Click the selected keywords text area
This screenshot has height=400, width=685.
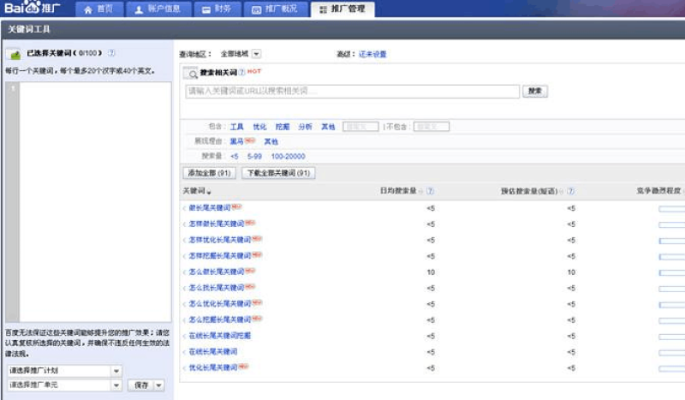[95, 202]
